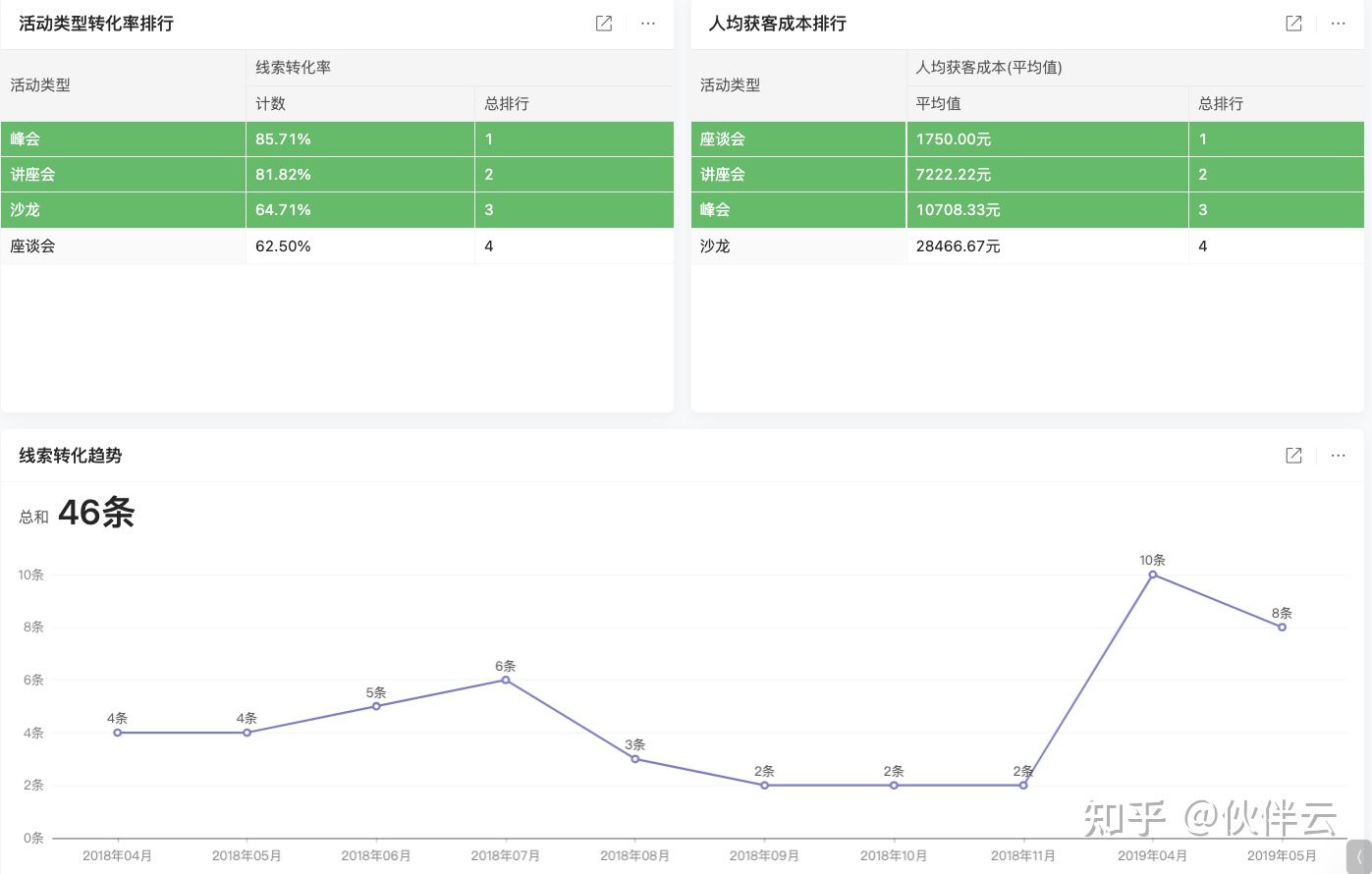This screenshot has width=1372, height=874.
Task: Click the 线索转化率 column header
Action: coord(294,68)
